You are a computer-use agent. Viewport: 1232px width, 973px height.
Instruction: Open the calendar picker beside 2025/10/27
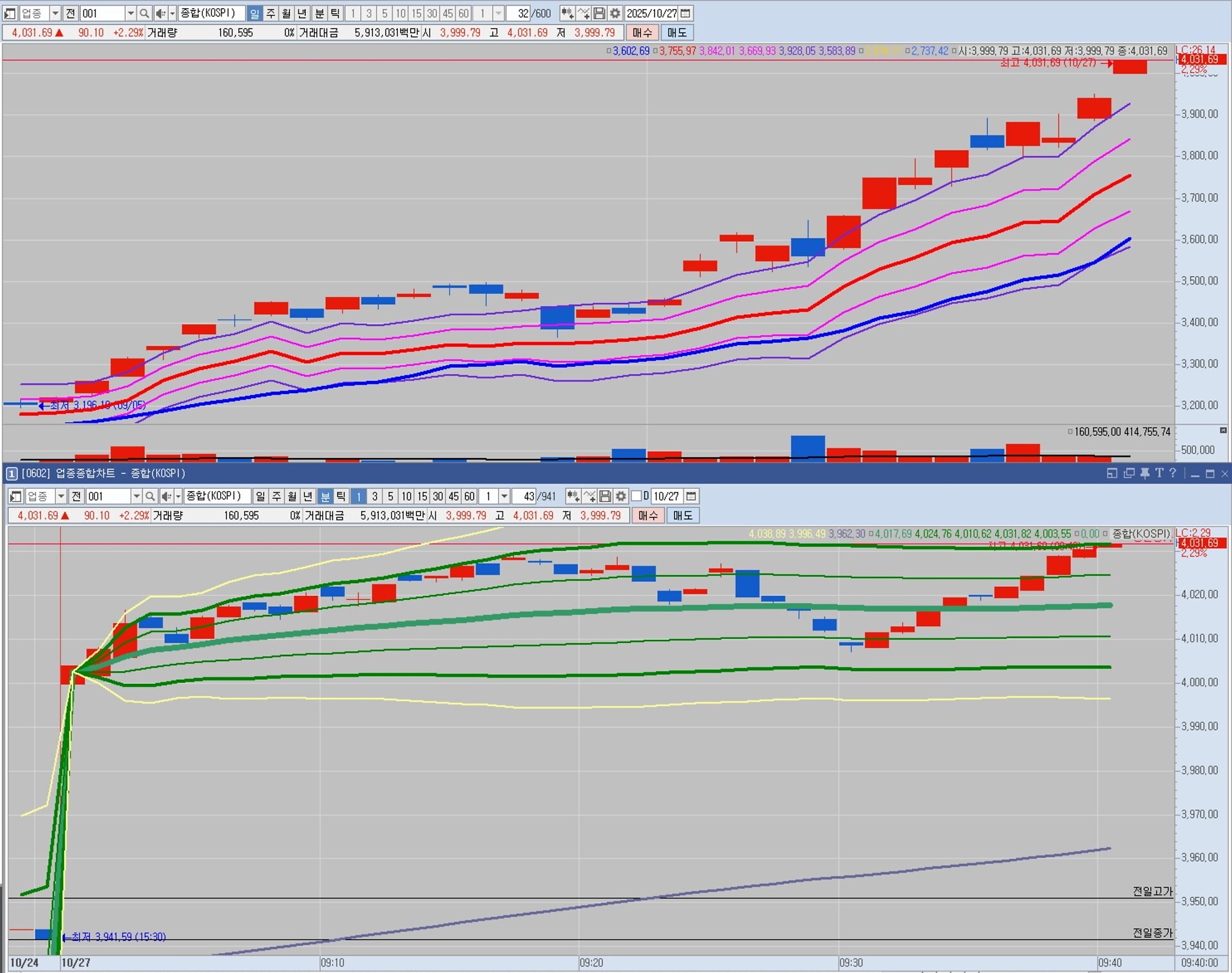686,13
